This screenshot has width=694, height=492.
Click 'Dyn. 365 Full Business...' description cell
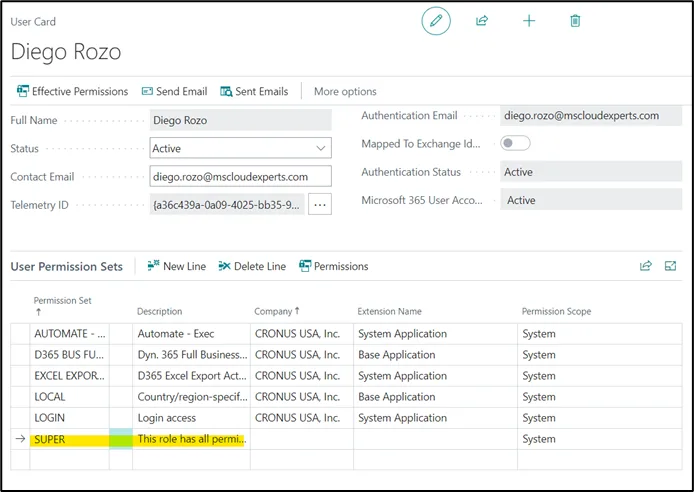click(x=191, y=355)
